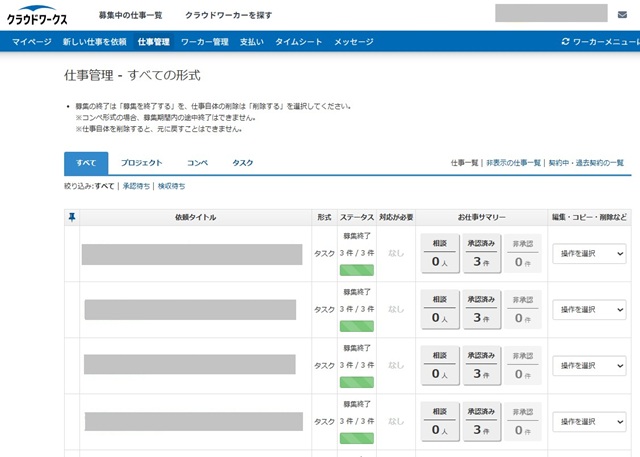Image resolution: width=640 pixels, height=457 pixels.
Task: Filter the list by 承認待ち
Action: (134, 186)
